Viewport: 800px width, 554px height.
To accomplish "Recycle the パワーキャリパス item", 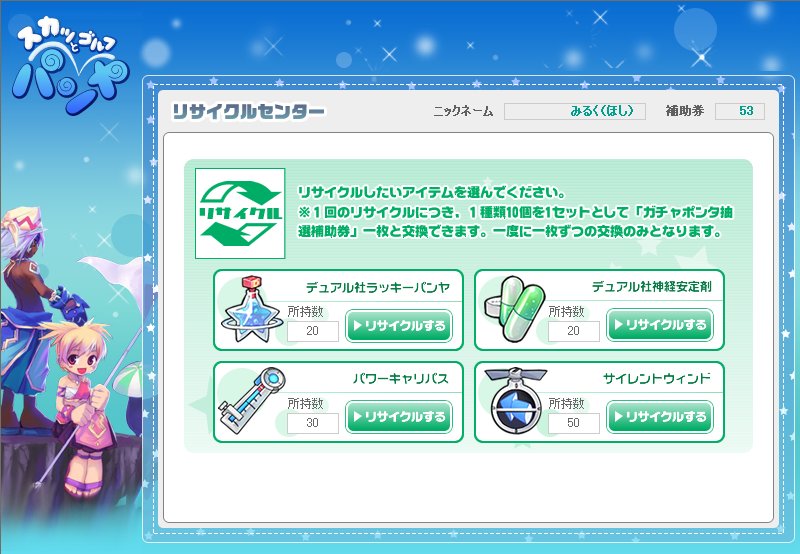I will click(399, 417).
